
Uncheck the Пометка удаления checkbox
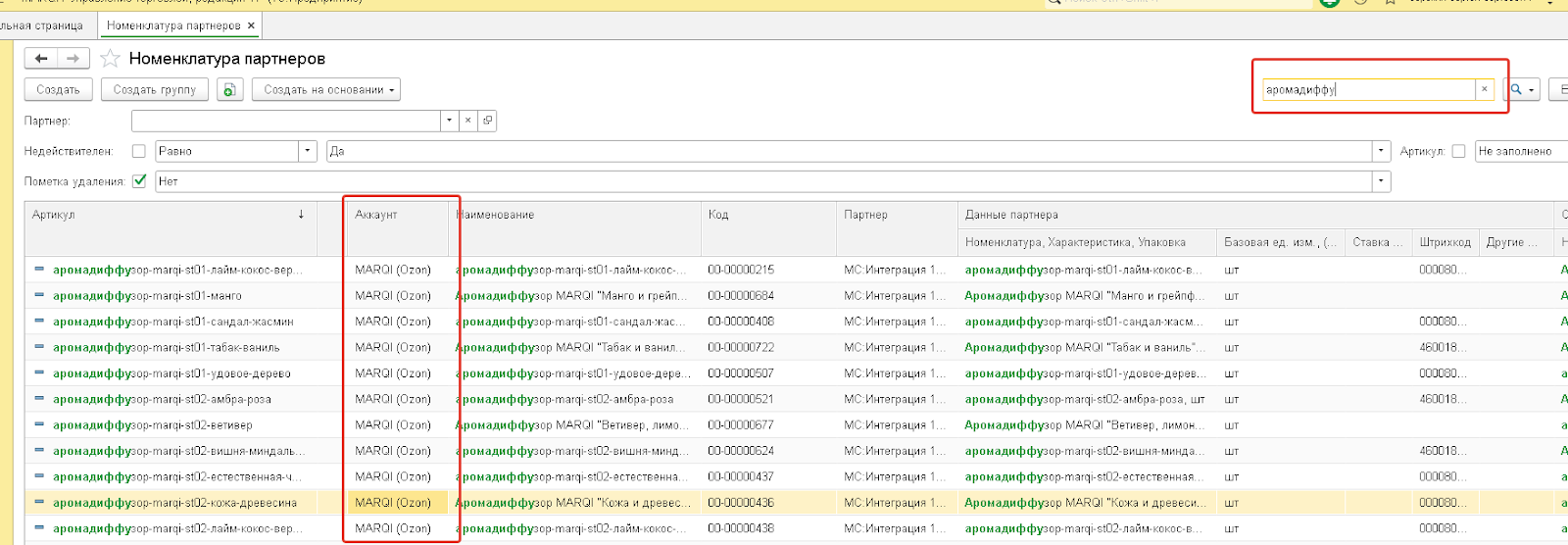[x=139, y=181]
